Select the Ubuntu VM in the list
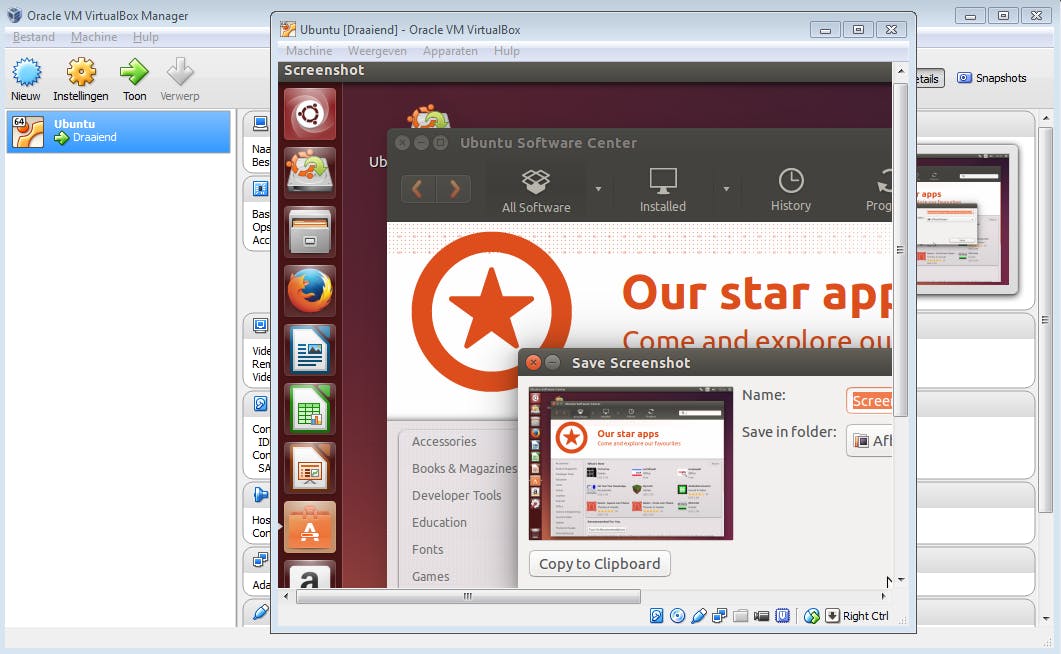This screenshot has height=654, width=1061. coord(118,131)
